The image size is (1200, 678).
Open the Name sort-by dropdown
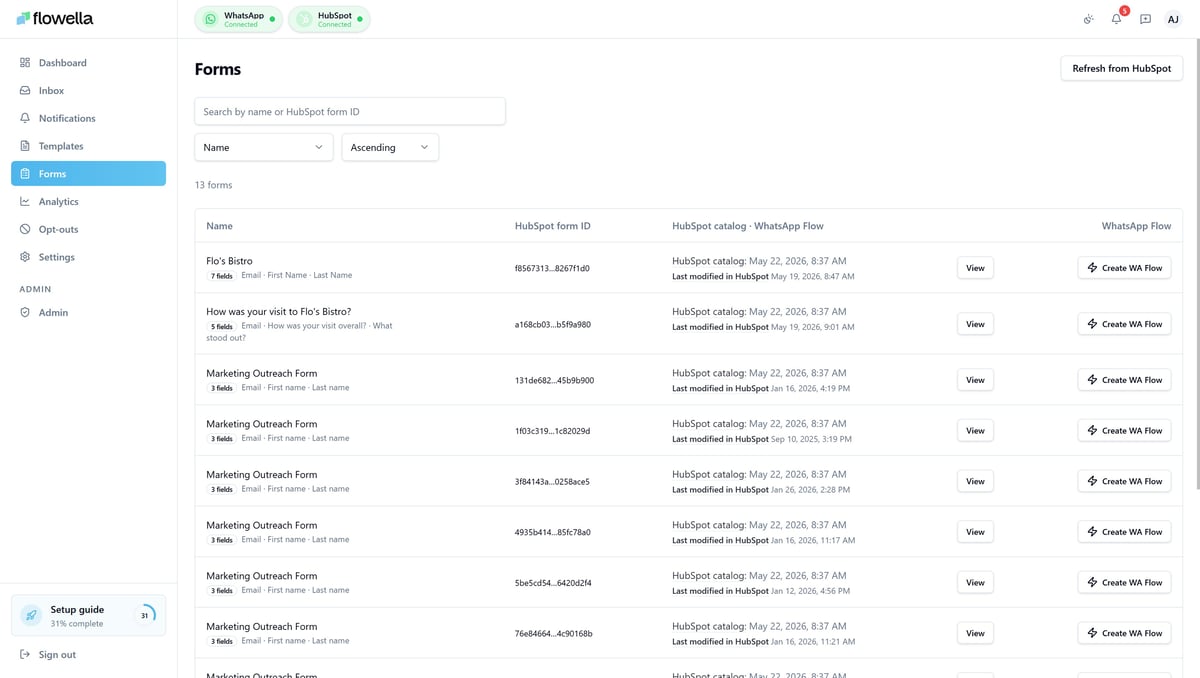(x=264, y=147)
